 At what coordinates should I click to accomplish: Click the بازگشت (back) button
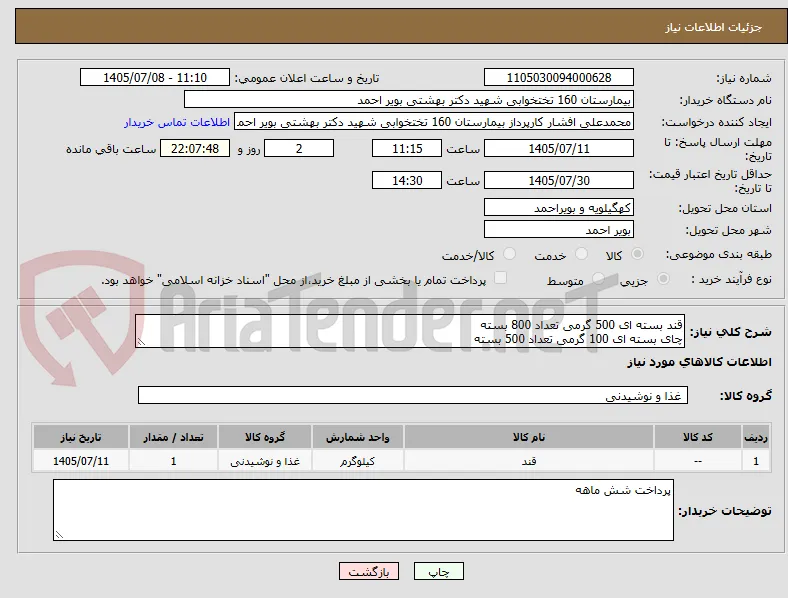pyautogui.click(x=369, y=571)
